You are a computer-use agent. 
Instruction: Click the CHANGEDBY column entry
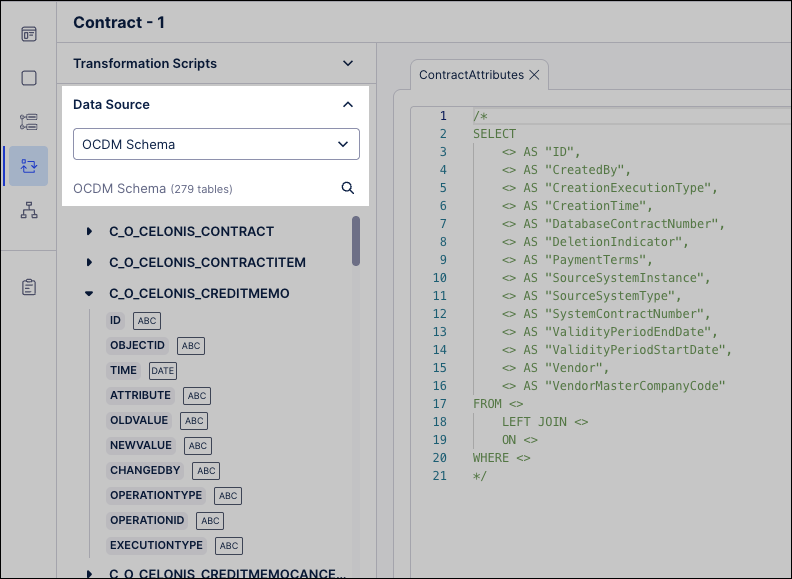tap(146, 470)
